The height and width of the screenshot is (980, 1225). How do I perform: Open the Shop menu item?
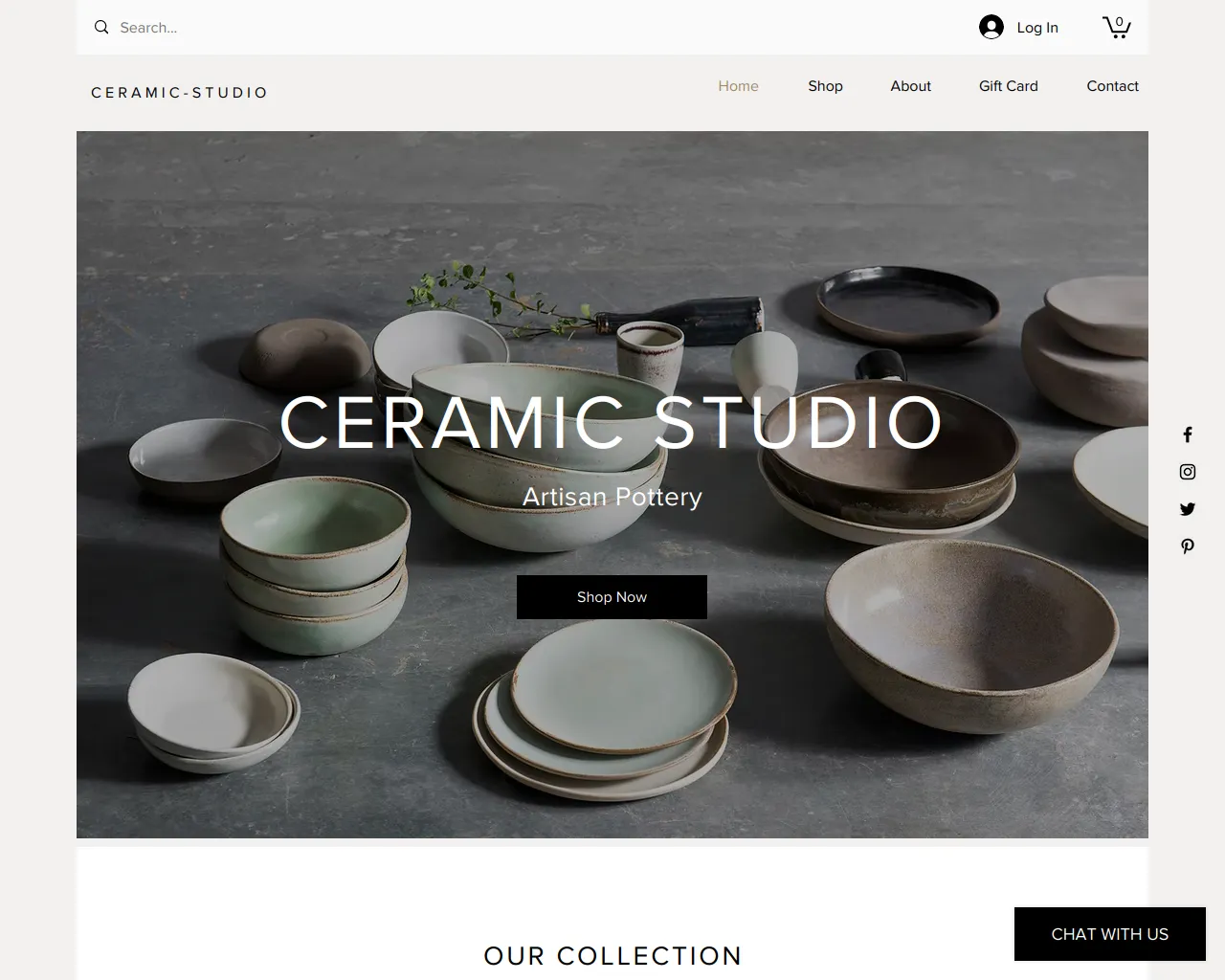[825, 86]
